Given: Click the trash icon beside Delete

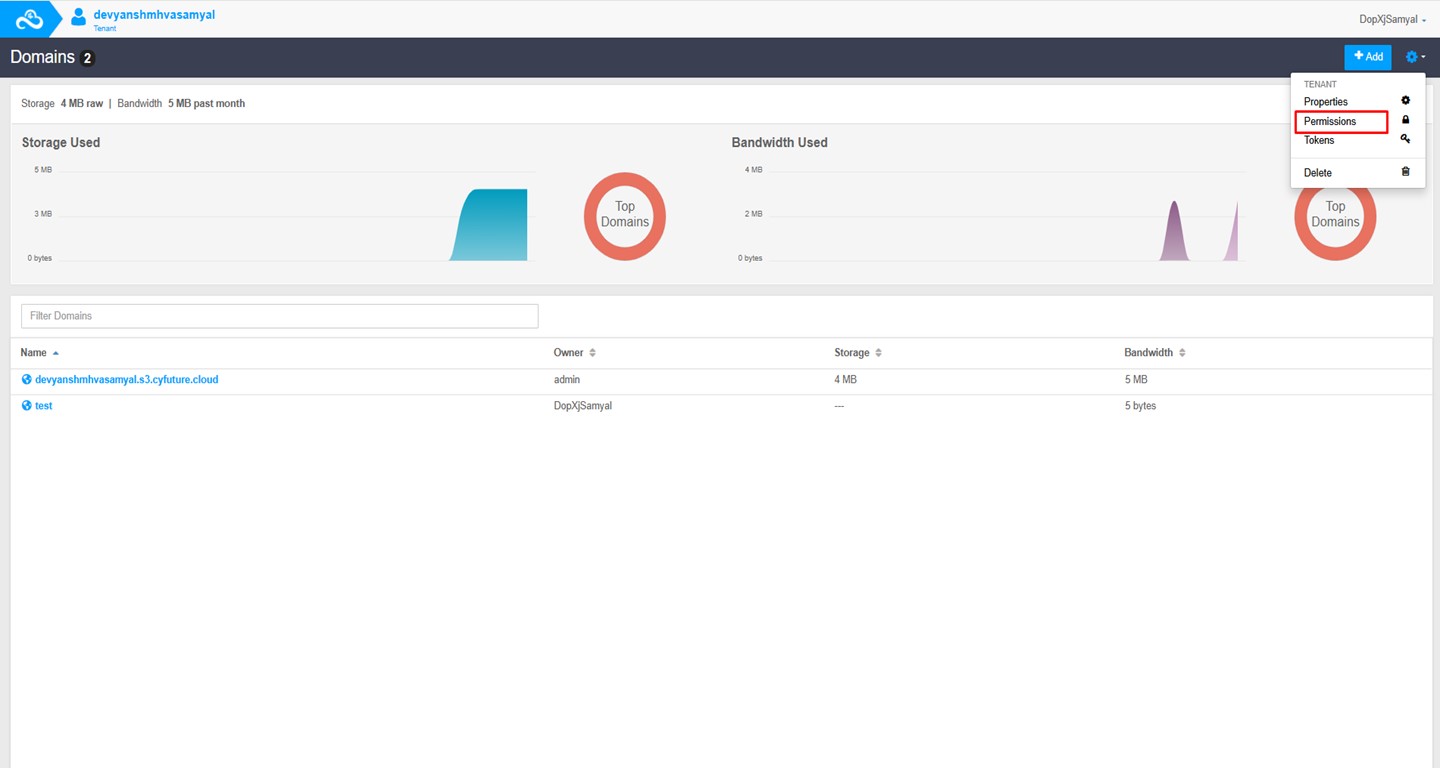Looking at the screenshot, I should (x=1406, y=172).
